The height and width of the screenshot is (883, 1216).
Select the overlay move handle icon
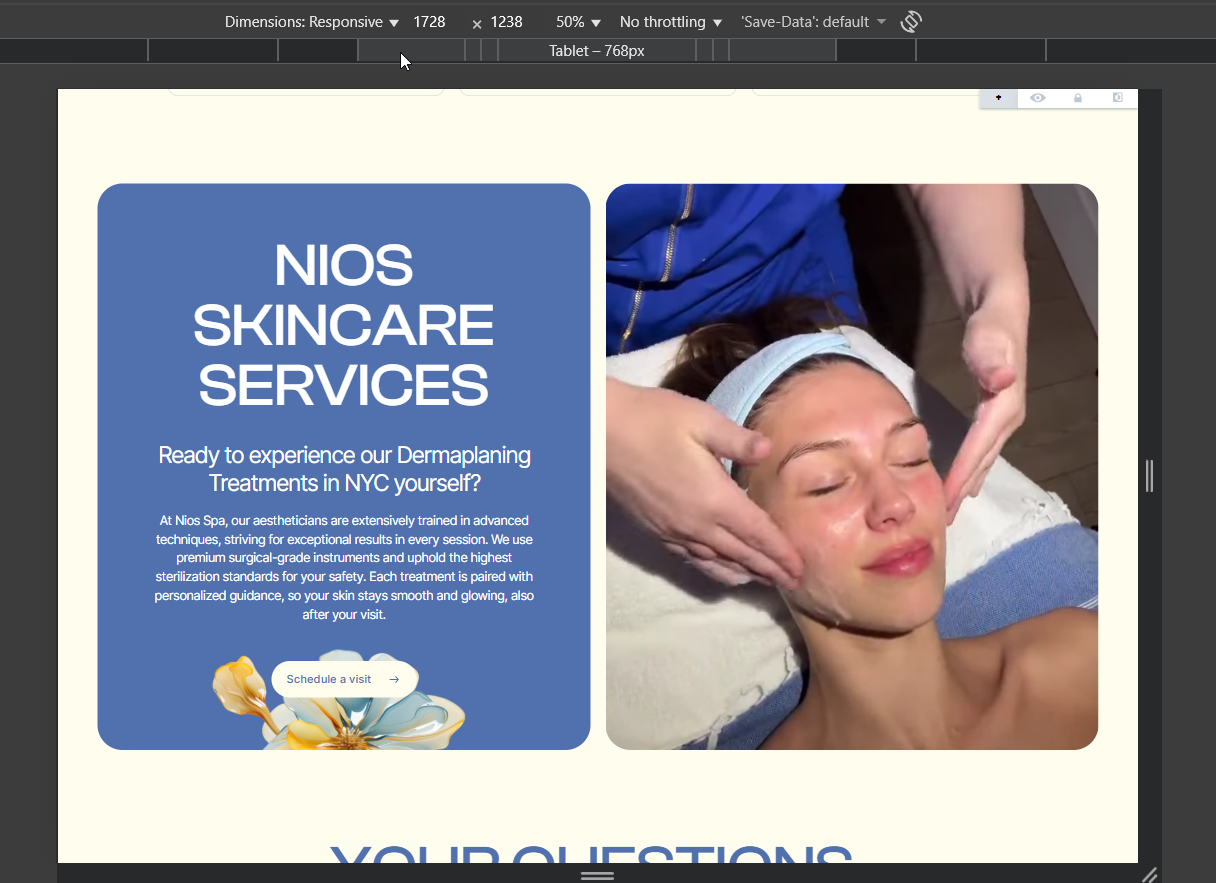pos(998,98)
